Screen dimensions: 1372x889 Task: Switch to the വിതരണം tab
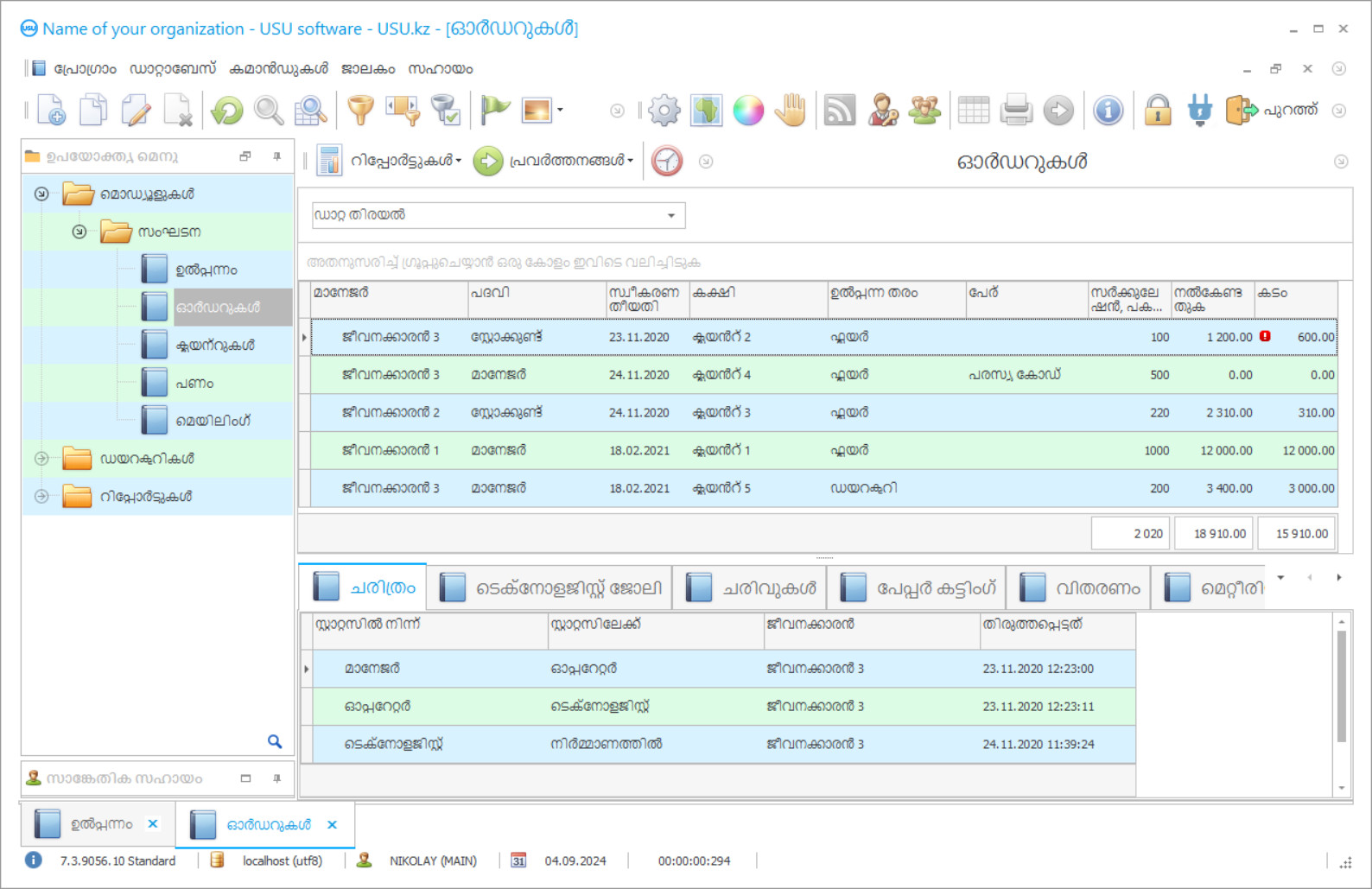[1079, 587]
